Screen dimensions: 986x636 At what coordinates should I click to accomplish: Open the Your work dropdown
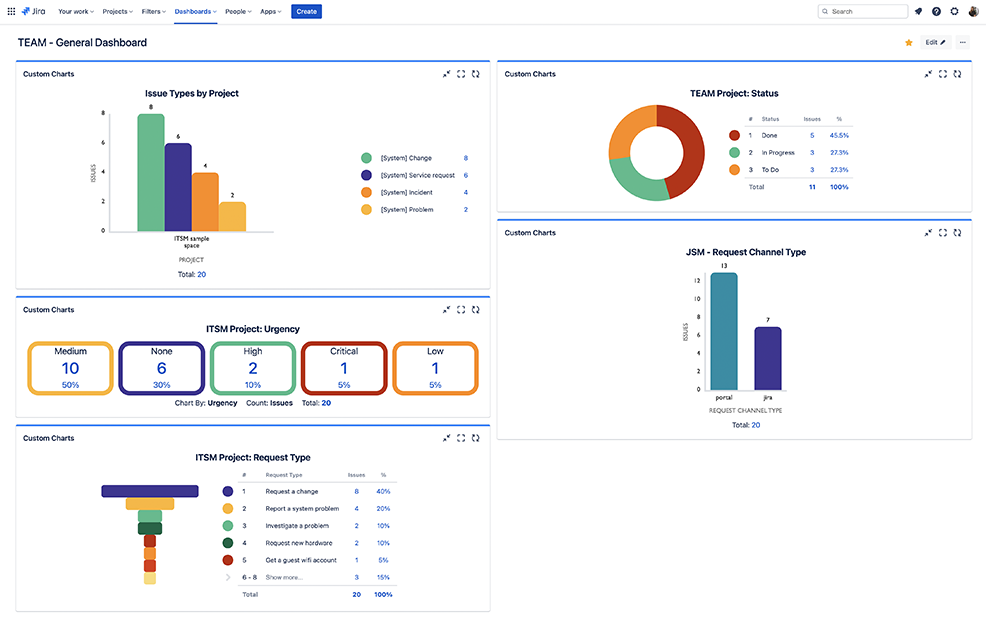pos(76,11)
